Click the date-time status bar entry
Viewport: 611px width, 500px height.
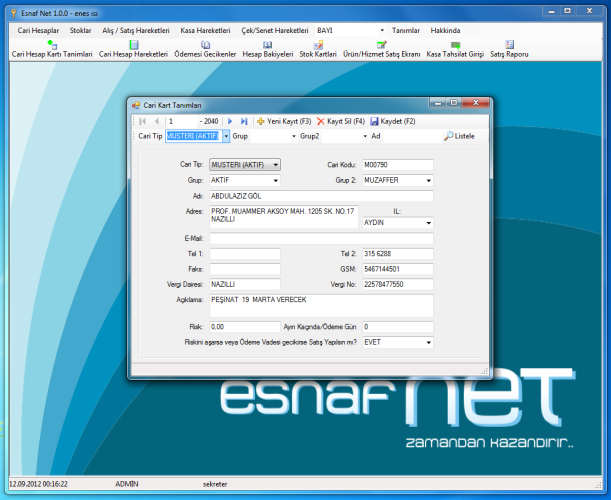[38, 484]
